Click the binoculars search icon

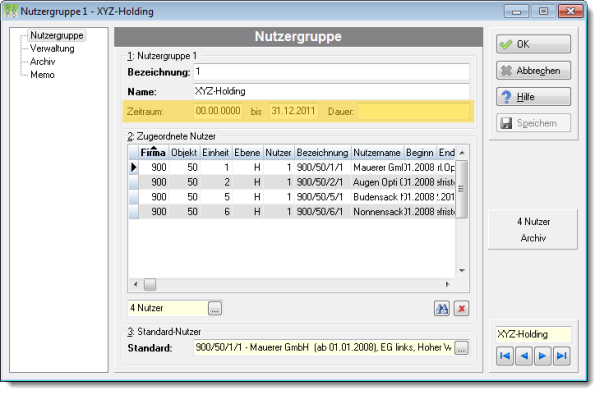[442, 308]
